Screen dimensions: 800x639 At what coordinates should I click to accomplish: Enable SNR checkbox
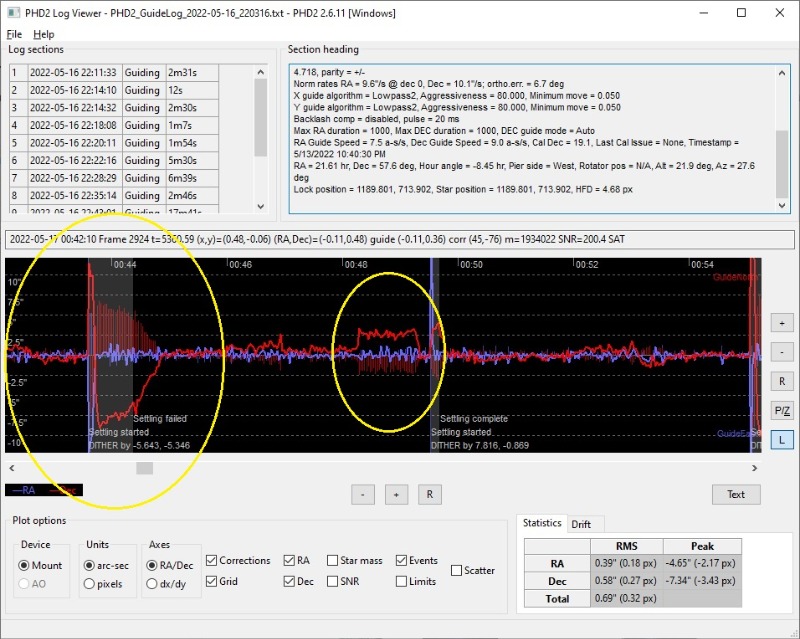click(343, 581)
